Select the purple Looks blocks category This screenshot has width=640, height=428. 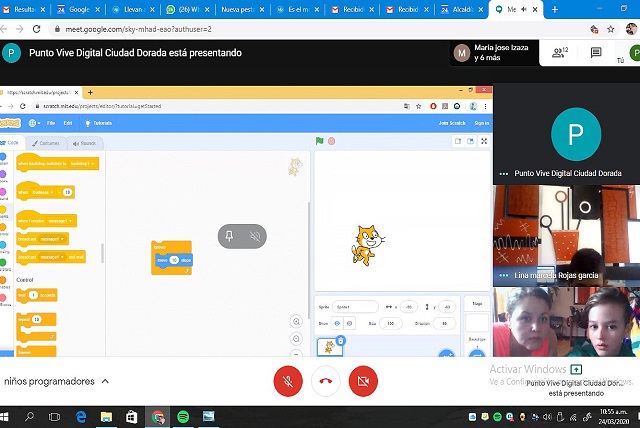[3, 174]
